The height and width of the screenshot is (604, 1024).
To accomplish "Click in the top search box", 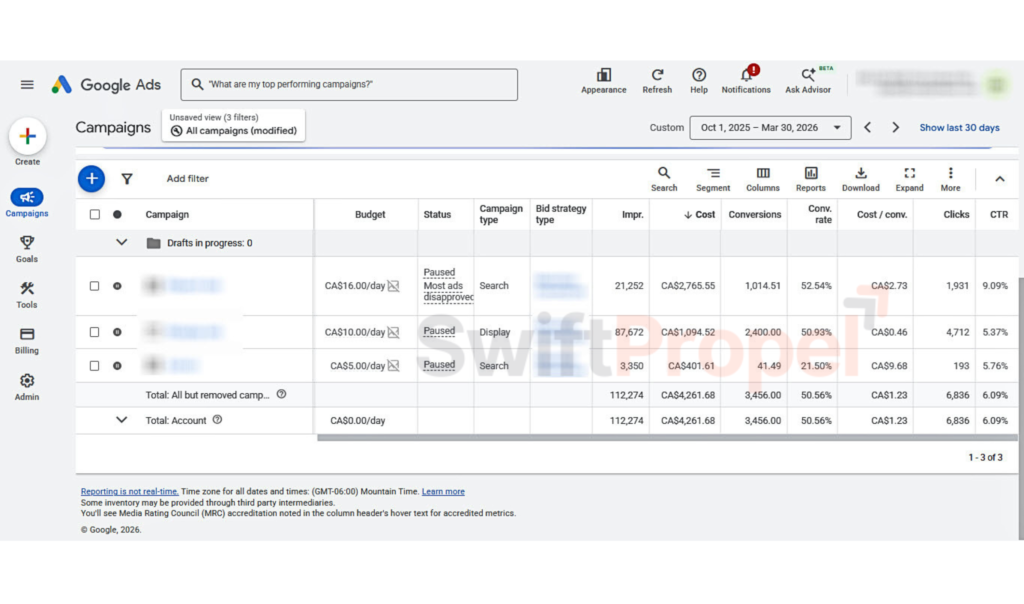I will tap(349, 84).
